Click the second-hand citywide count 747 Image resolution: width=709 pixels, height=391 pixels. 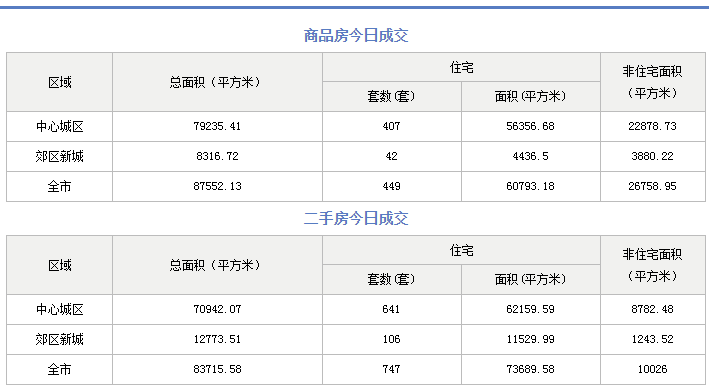point(392,369)
